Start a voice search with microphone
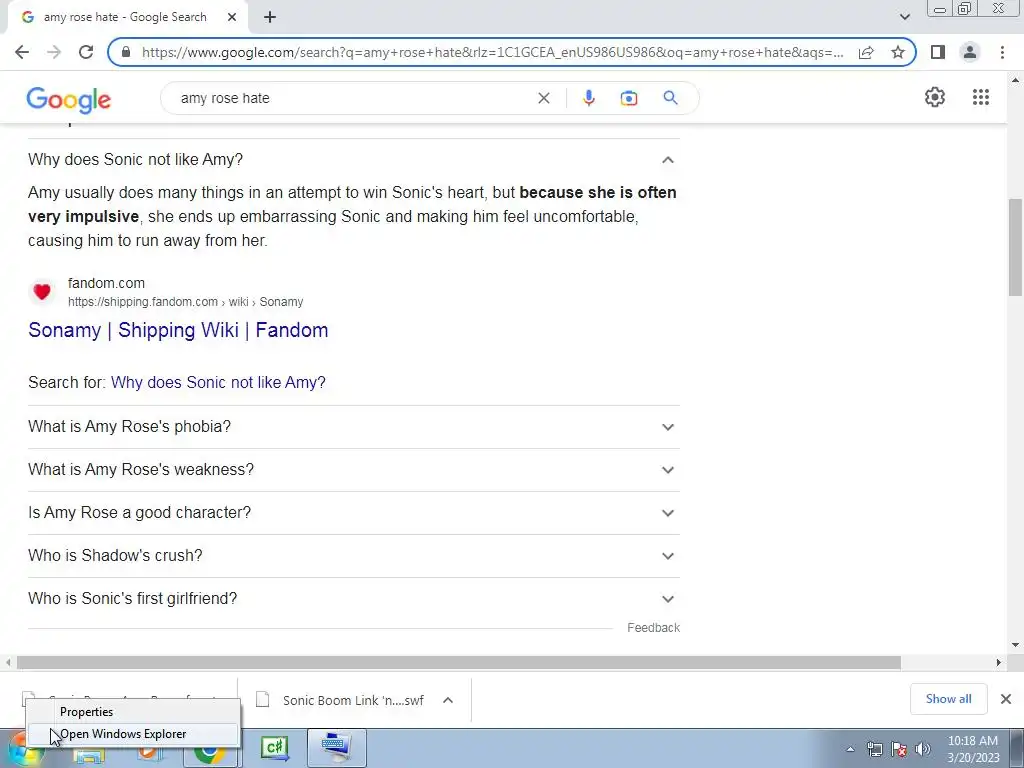The height and width of the screenshot is (768, 1024). click(588, 98)
